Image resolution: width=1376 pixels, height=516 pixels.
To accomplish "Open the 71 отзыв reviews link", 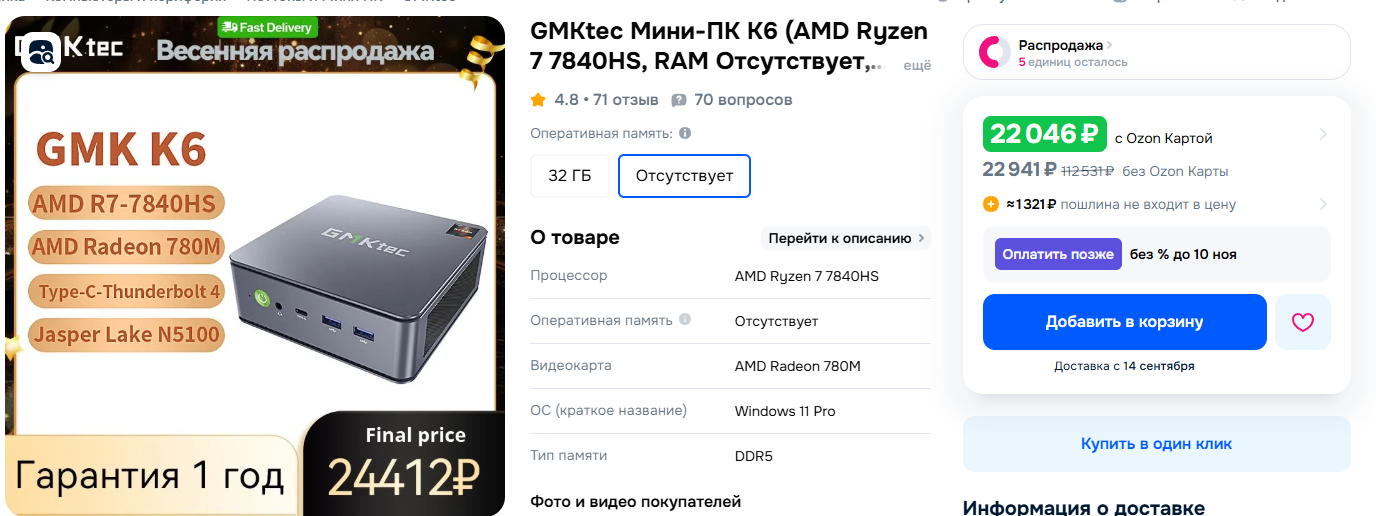I will click(x=624, y=100).
